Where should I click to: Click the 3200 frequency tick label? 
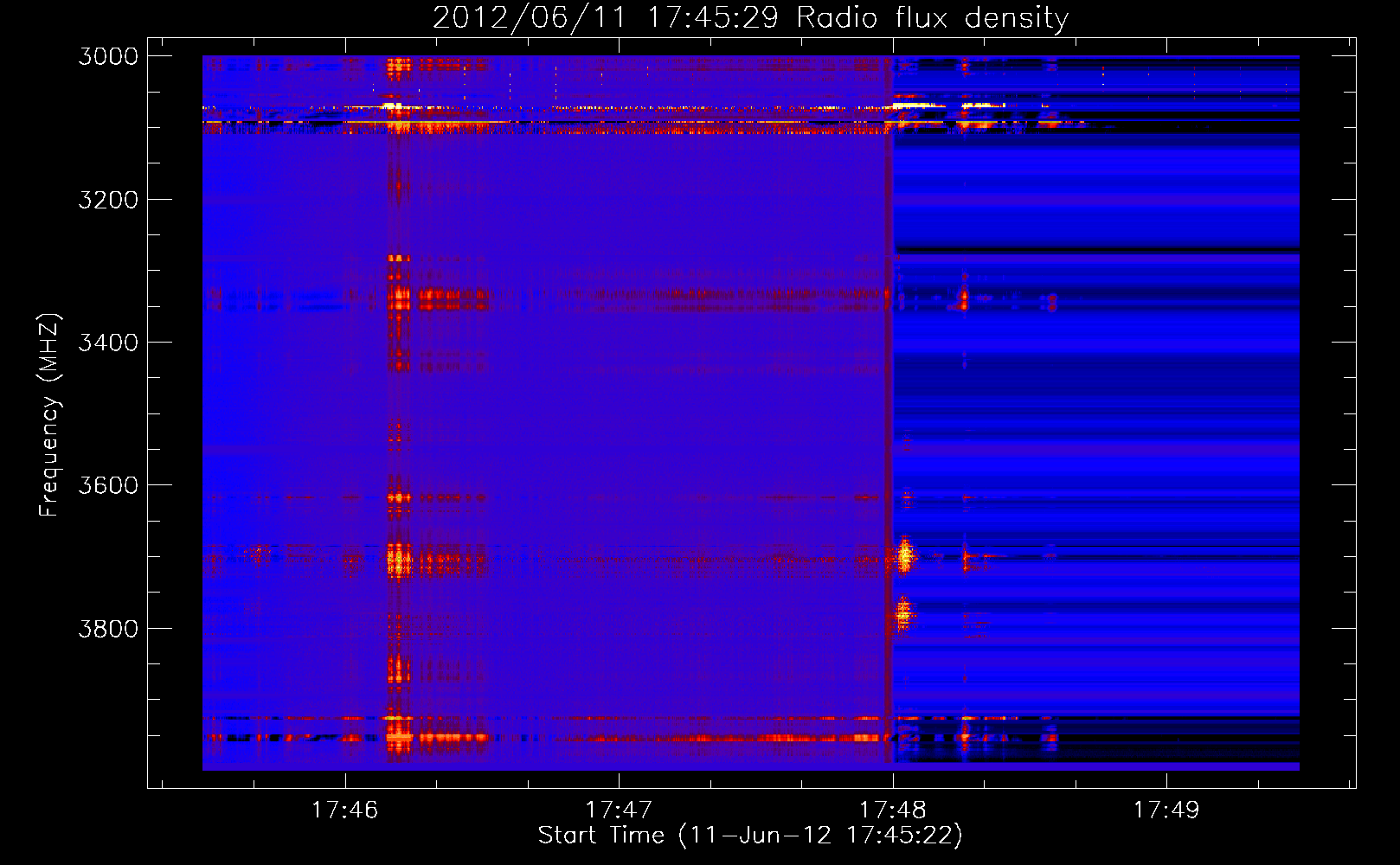(108, 200)
